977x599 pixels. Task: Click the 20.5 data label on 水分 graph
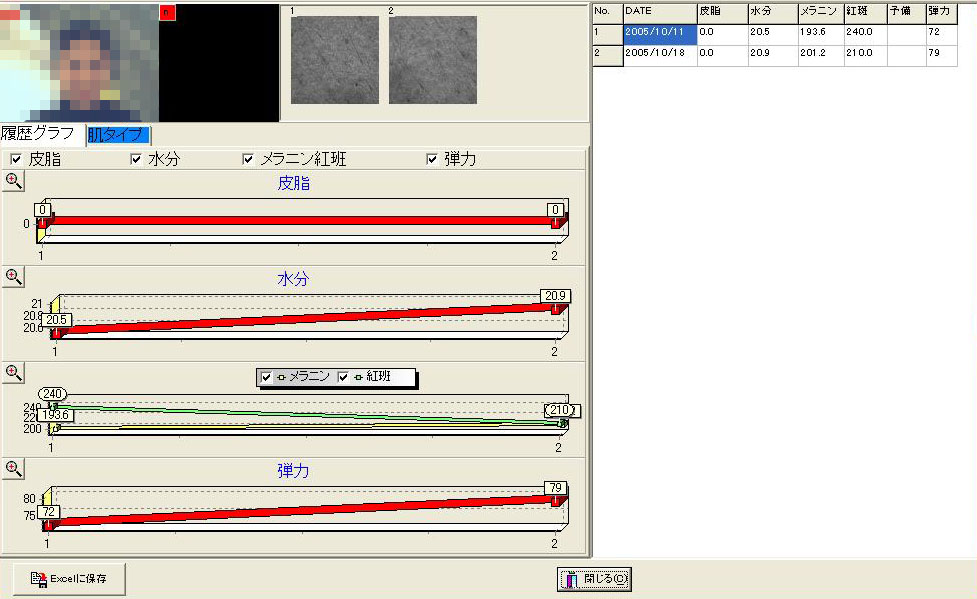(x=56, y=320)
